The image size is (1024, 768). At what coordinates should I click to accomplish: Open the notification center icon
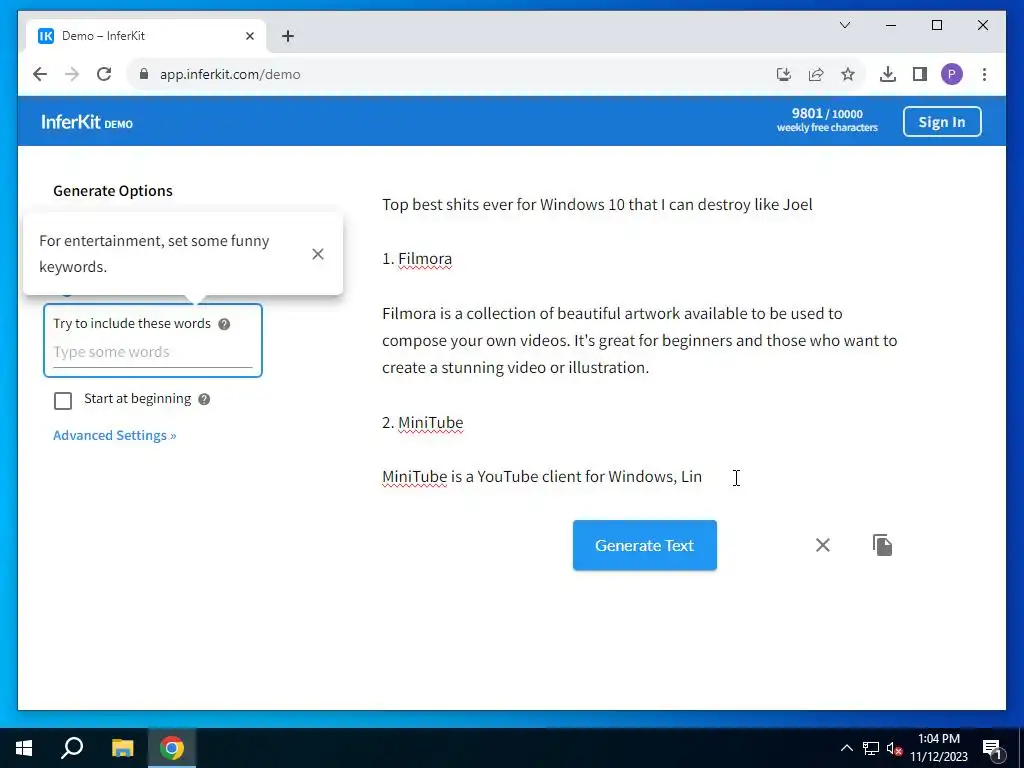pyautogui.click(x=992, y=749)
